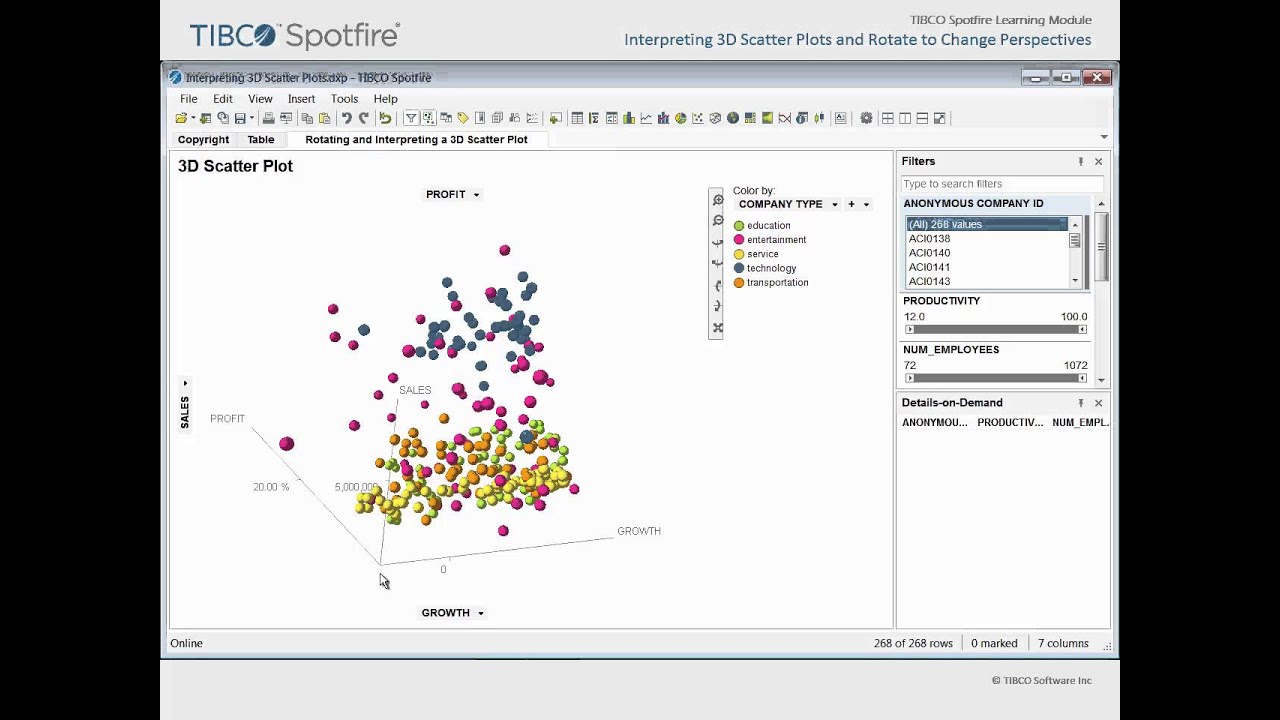This screenshot has height=720, width=1280.
Task: Click the PRODUCTIVITY range slider
Action: pos(996,329)
